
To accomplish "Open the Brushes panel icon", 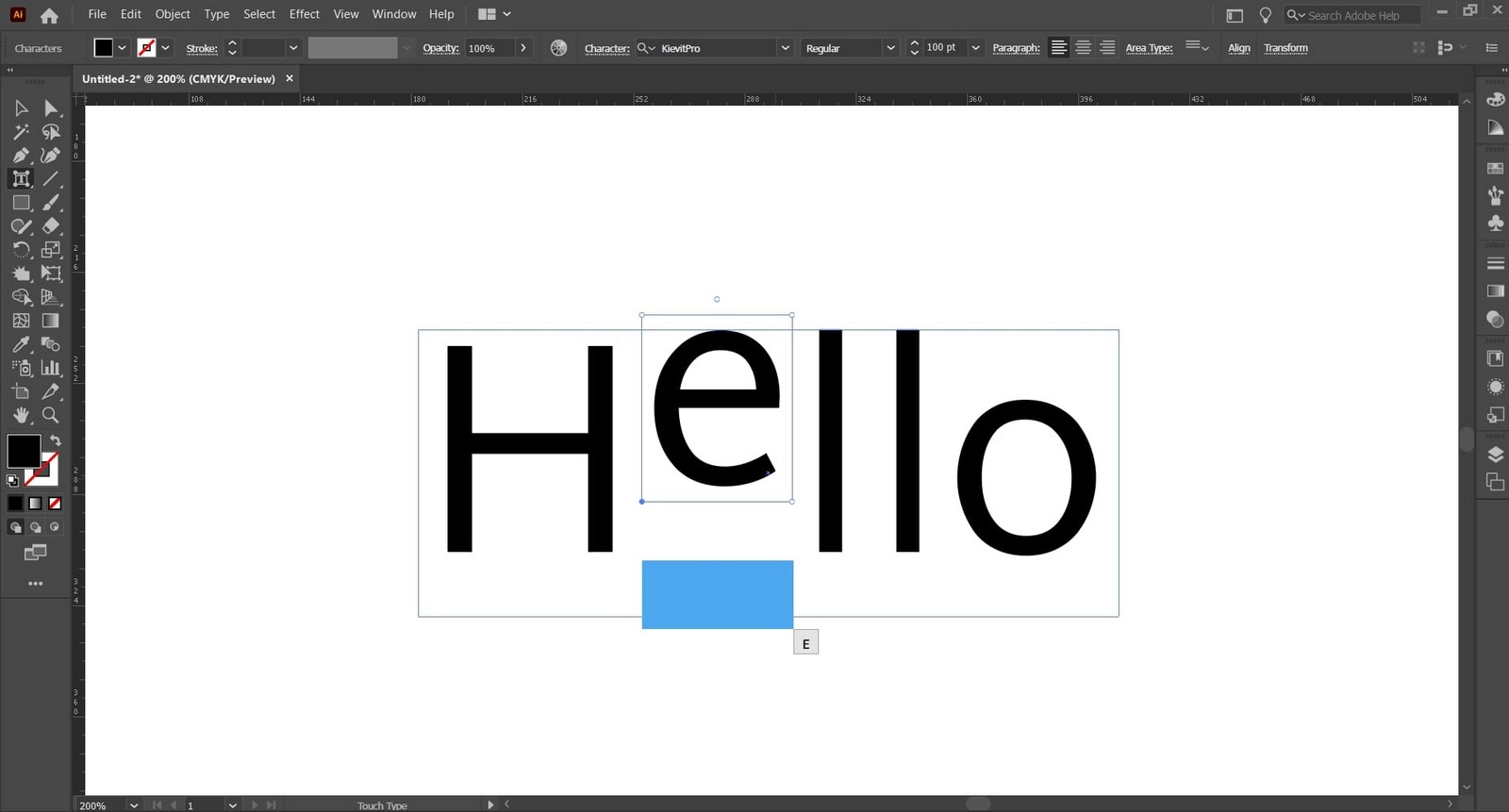I will [x=1495, y=196].
